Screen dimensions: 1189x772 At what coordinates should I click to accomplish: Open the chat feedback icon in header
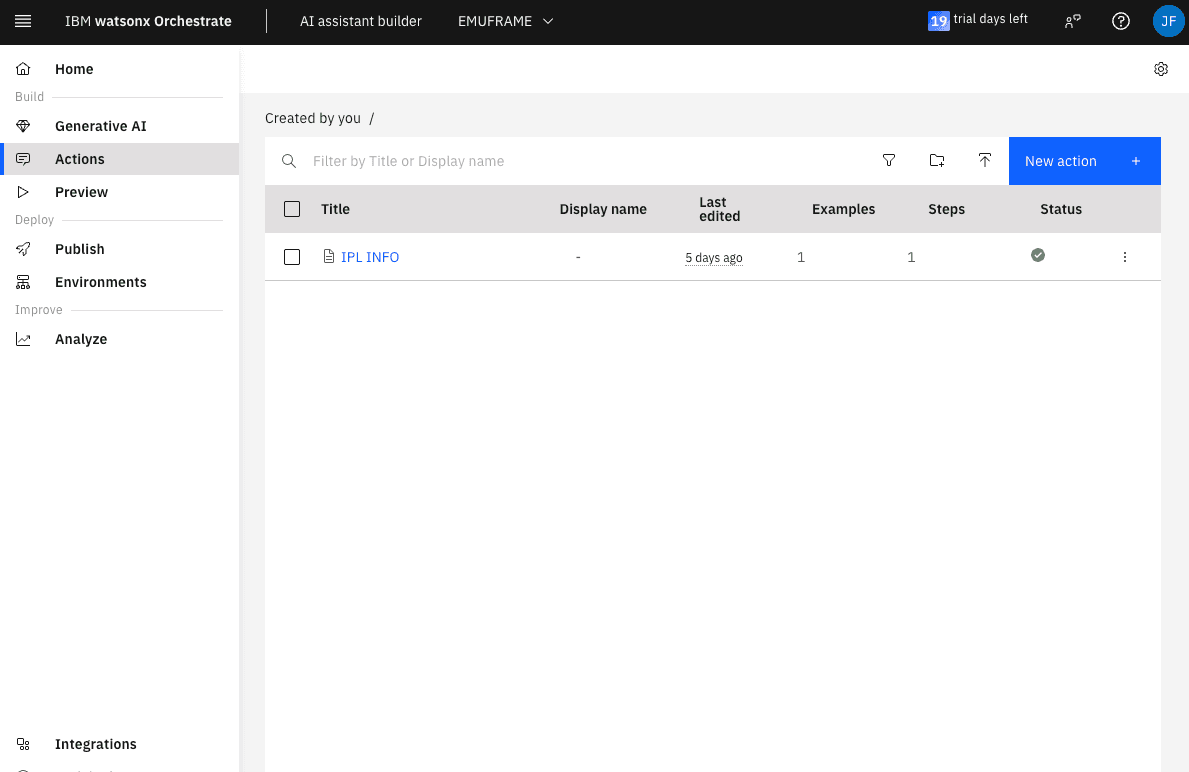(x=1072, y=21)
